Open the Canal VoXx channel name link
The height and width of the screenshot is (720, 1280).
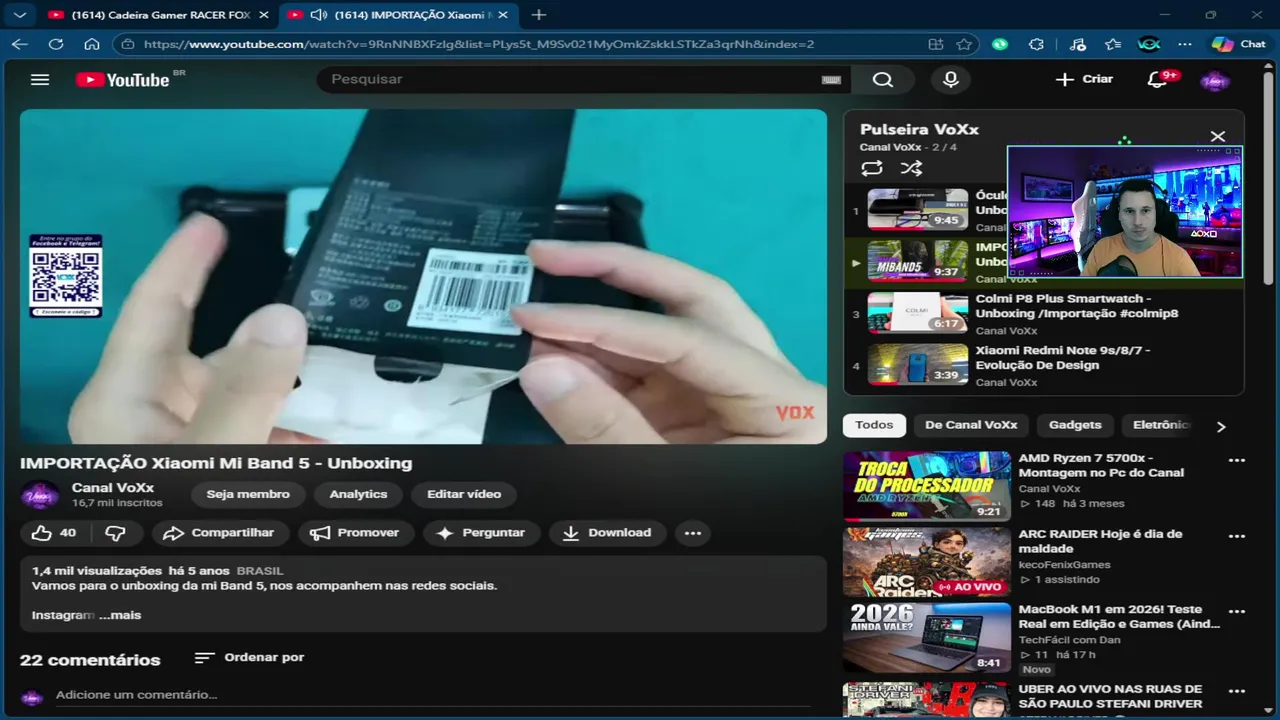tap(113, 488)
